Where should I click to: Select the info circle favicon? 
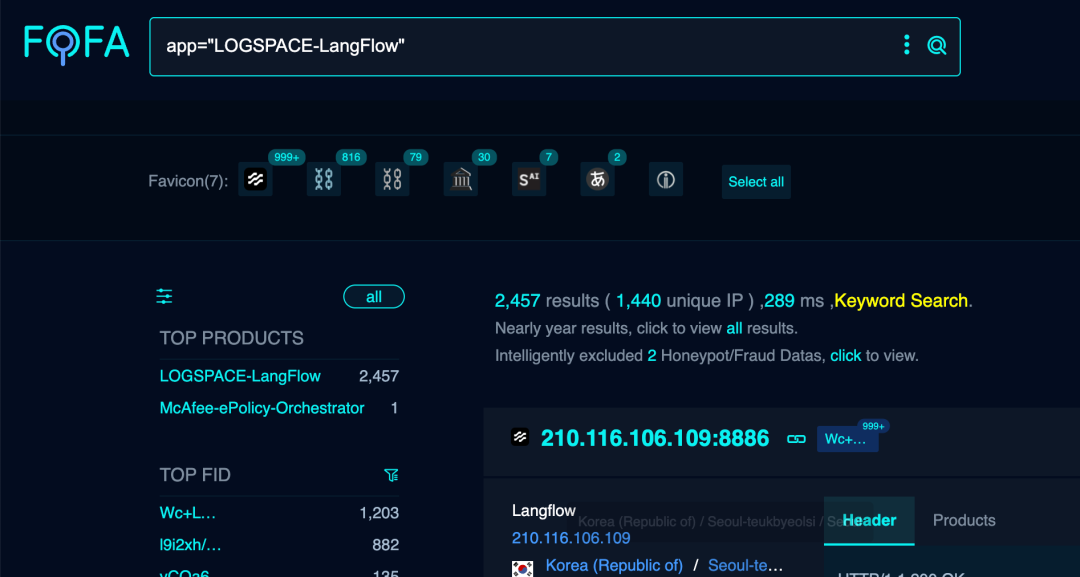click(x=665, y=180)
